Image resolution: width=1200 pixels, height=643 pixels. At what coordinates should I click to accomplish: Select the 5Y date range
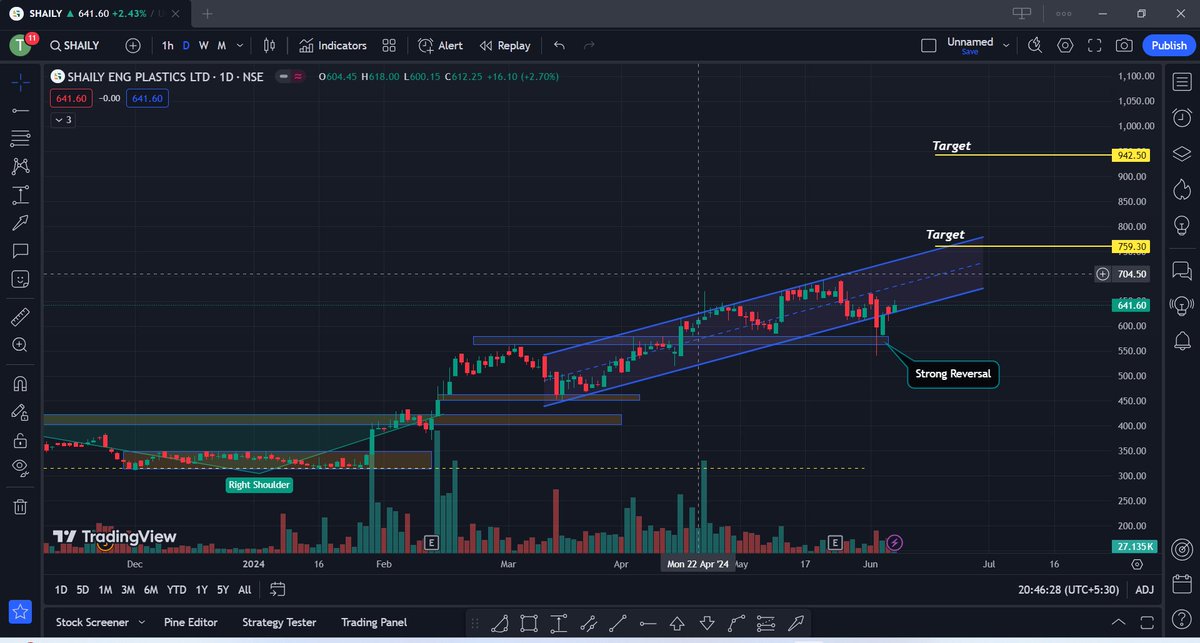pyautogui.click(x=223, y=590)
